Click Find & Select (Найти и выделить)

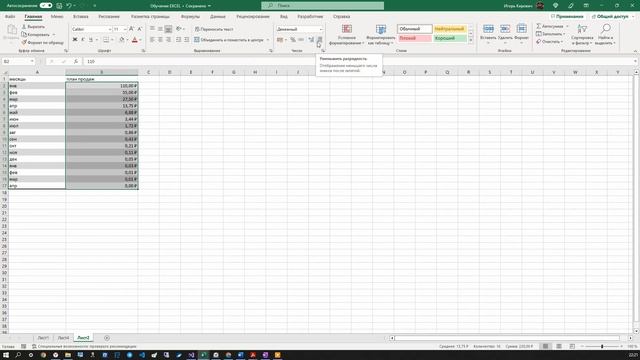pos(605,34)
